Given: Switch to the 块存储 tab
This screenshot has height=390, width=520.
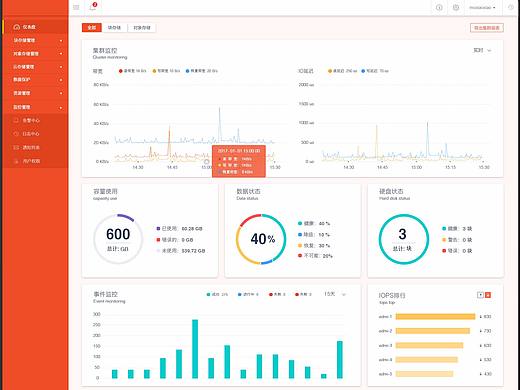Looking at the screenshot, I should pos(114,28).
